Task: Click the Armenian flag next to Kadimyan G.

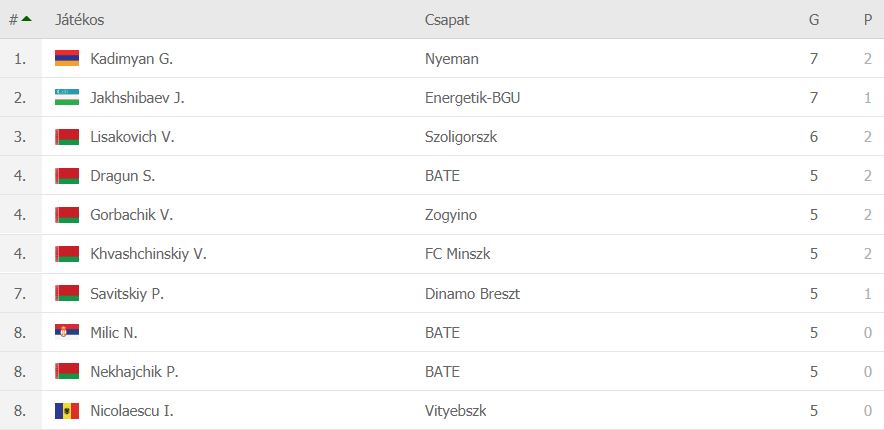Action: (x=67, y=58)
